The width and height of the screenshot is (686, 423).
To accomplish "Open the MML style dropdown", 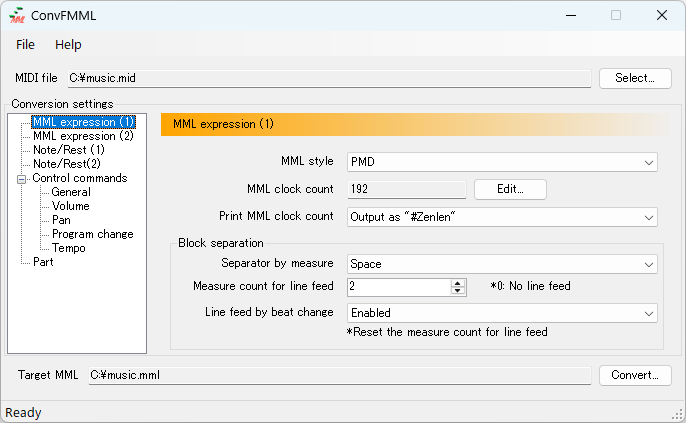I will click(501, 162).
